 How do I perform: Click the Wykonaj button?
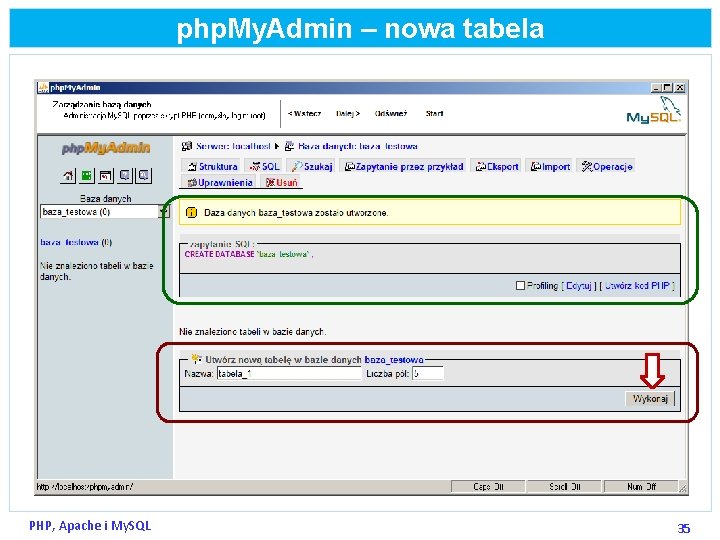coord(650,399)
